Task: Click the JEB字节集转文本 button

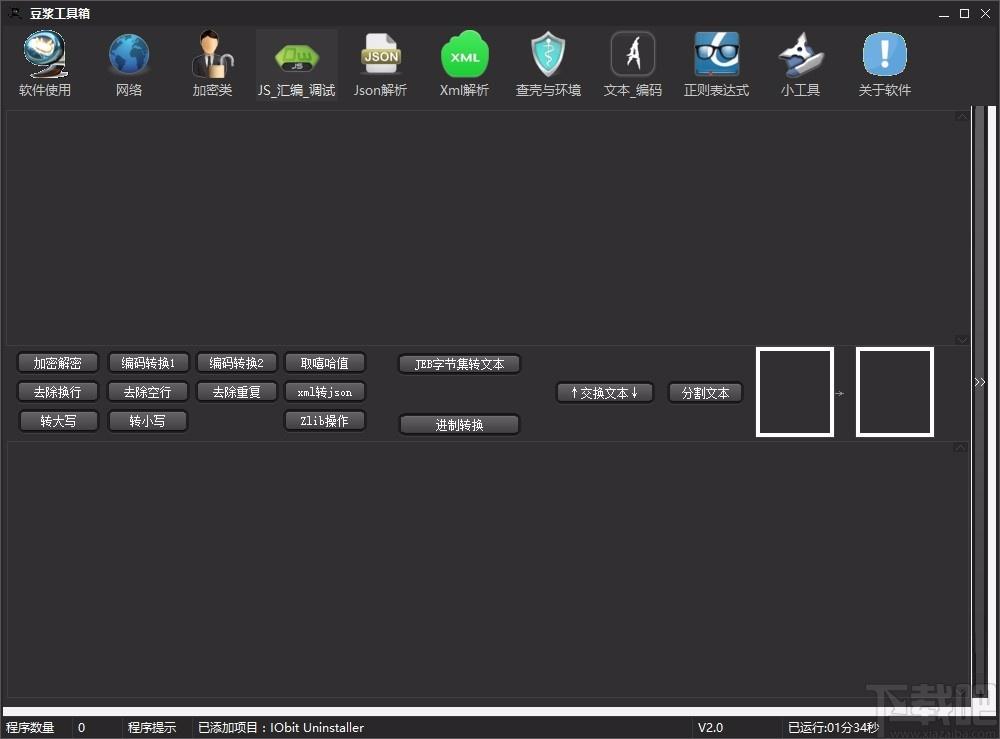Action: coord(459,364)
